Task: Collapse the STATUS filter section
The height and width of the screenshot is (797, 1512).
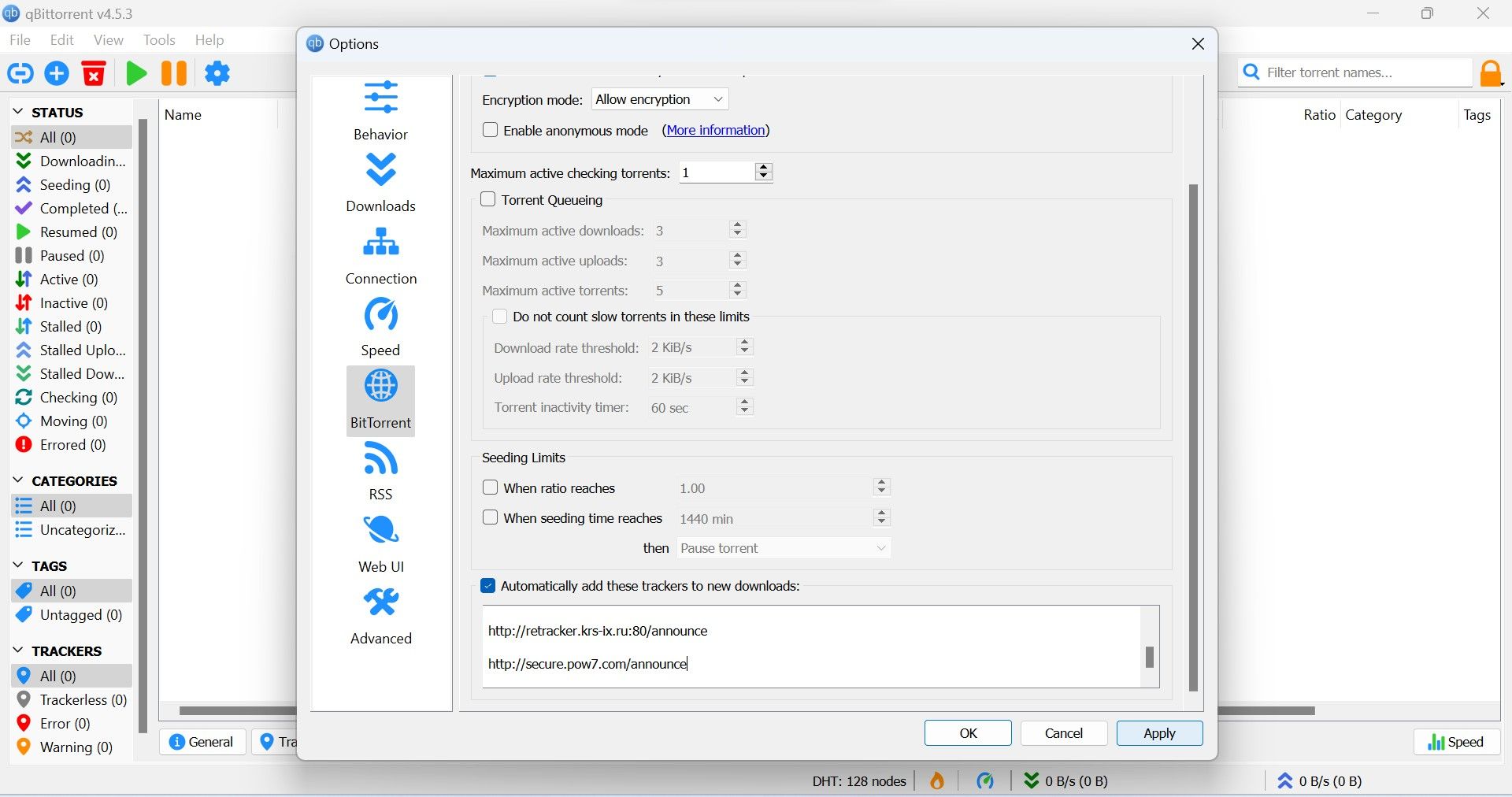Action: (18, 112)
